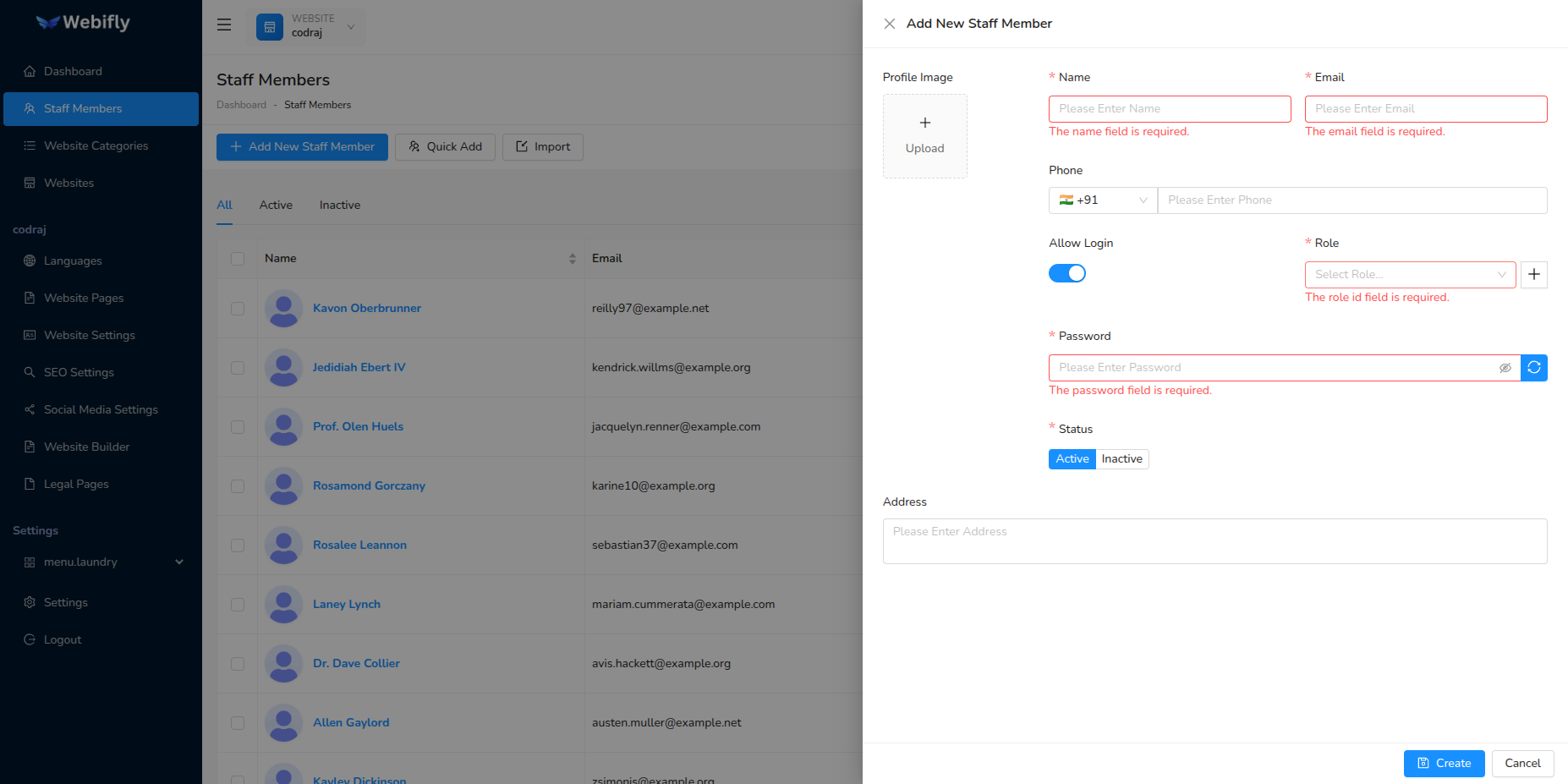Click the hamburger menu icon

pyautogui.click(x=224, y=25)
